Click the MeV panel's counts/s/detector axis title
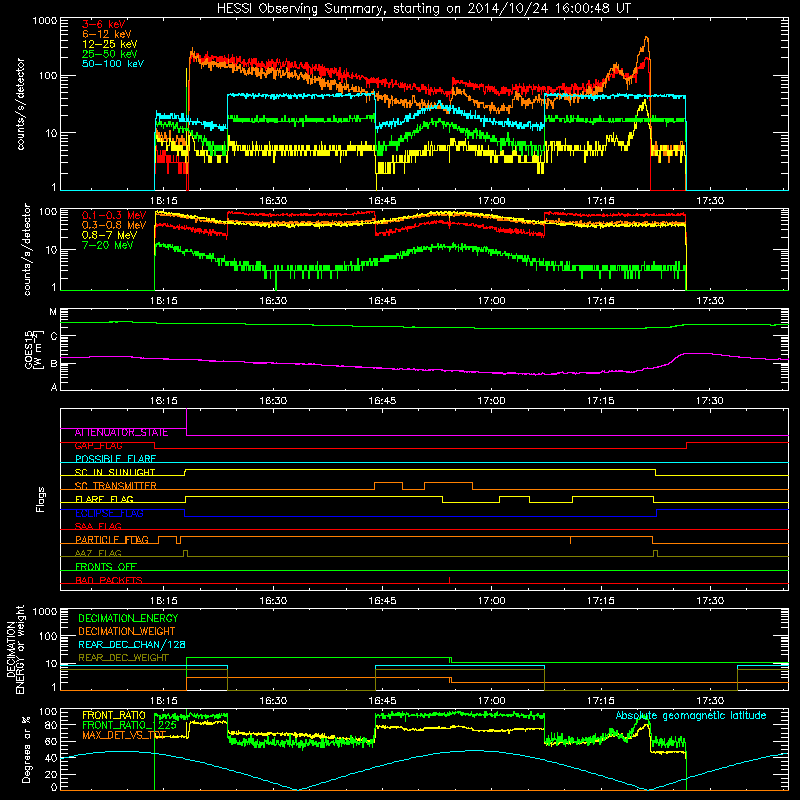The width and height of the screenshot is (800, 800). click(x=27, y=249)
